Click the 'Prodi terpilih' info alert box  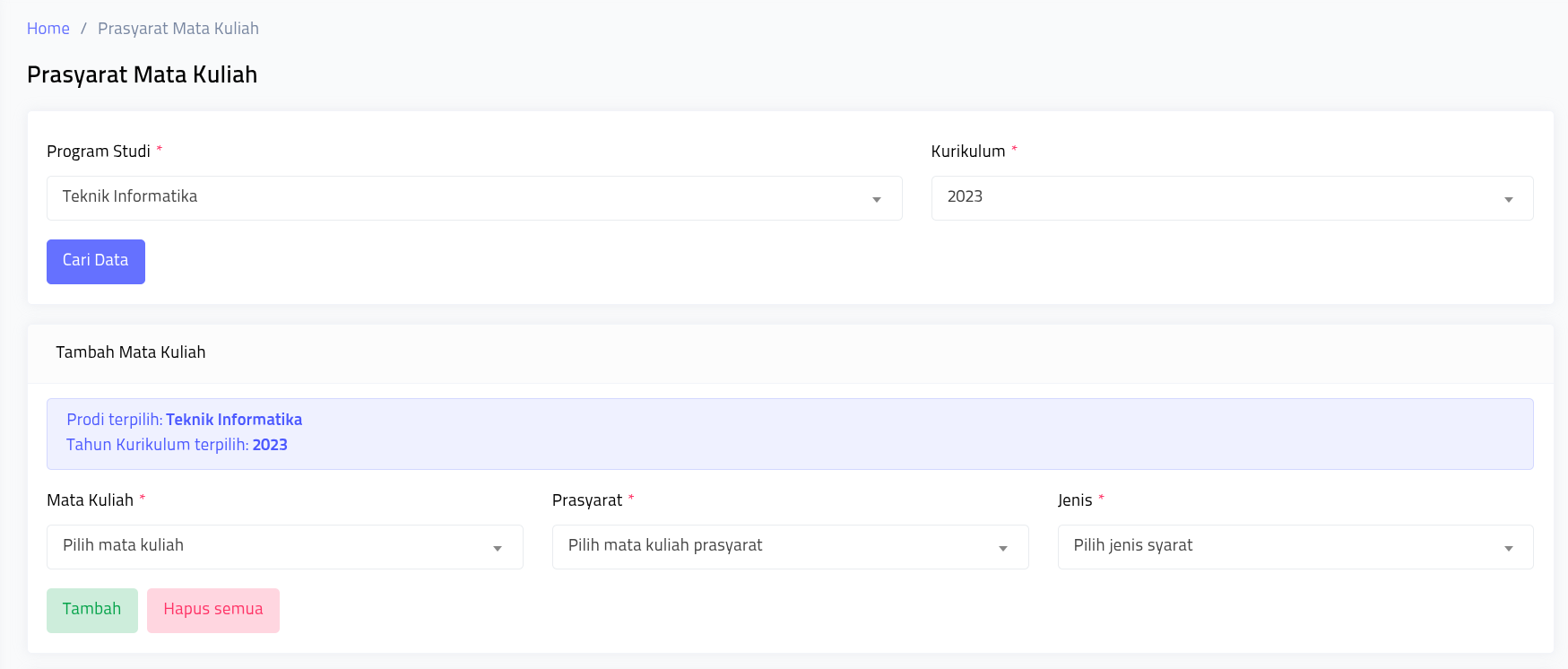click(x=789, y=433)
